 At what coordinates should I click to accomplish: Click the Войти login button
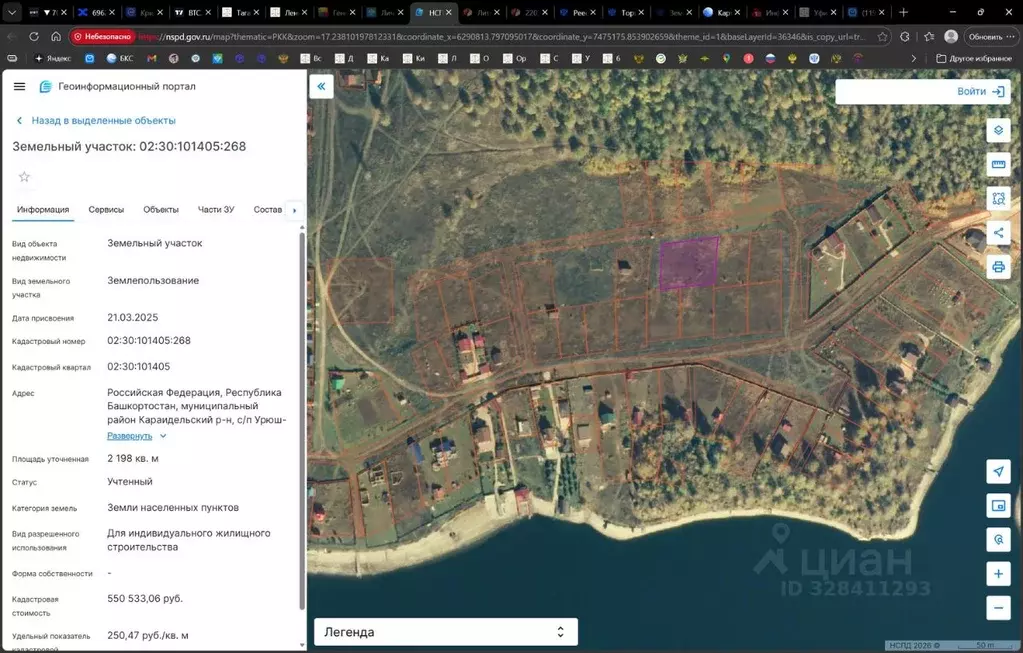tap(980, 92)
